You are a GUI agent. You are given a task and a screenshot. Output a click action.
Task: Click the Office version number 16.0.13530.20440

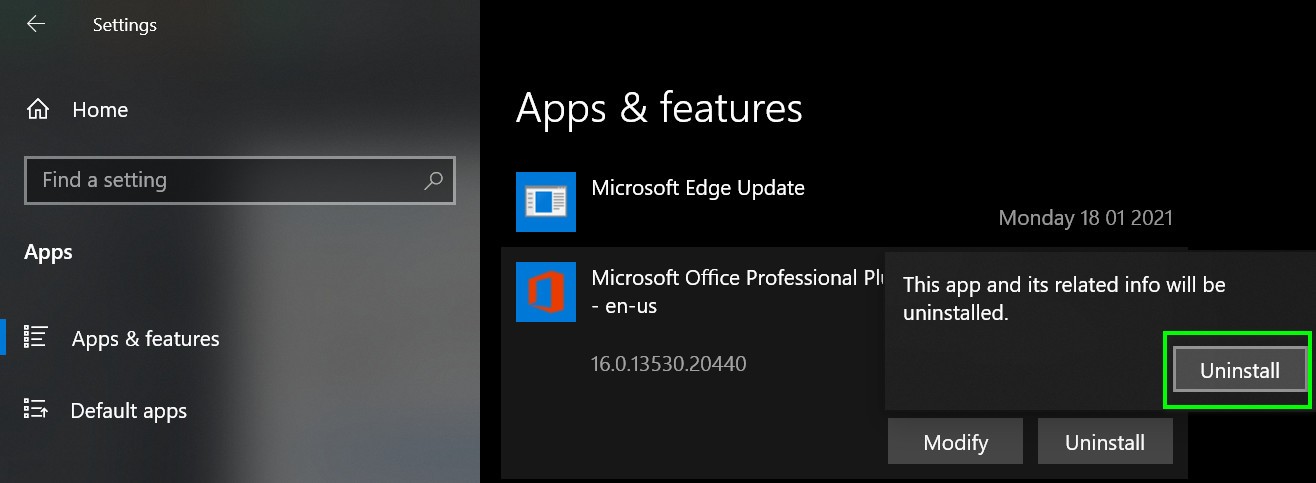[x=669, y=363]
